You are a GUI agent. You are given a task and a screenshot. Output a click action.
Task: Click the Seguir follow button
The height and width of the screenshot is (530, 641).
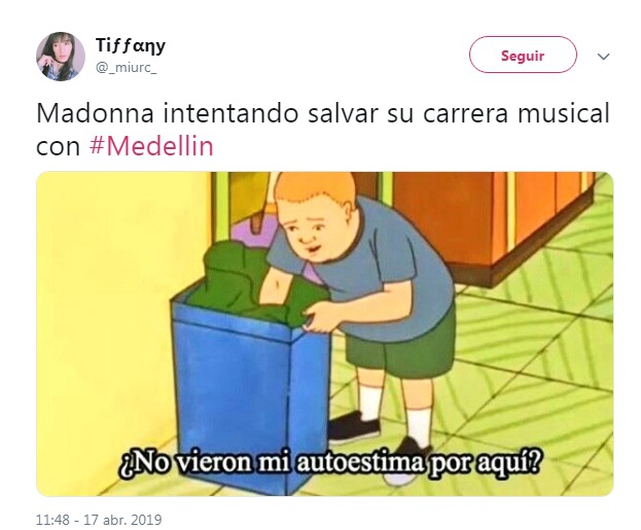click(522, 55)
